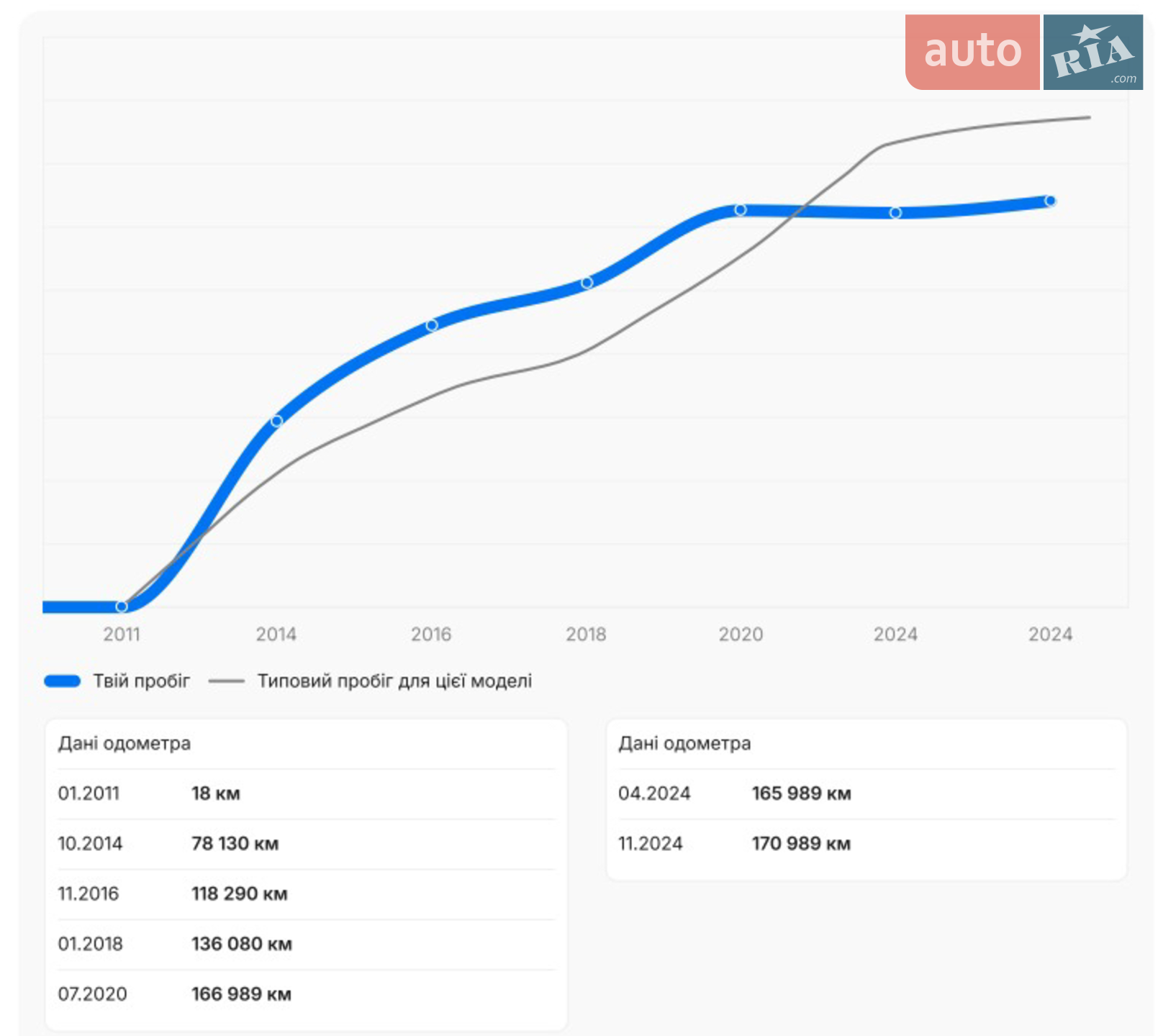The image size is (1158, 1036).
Task: Select the 2011 data point marker
Action: pos(122,606)
